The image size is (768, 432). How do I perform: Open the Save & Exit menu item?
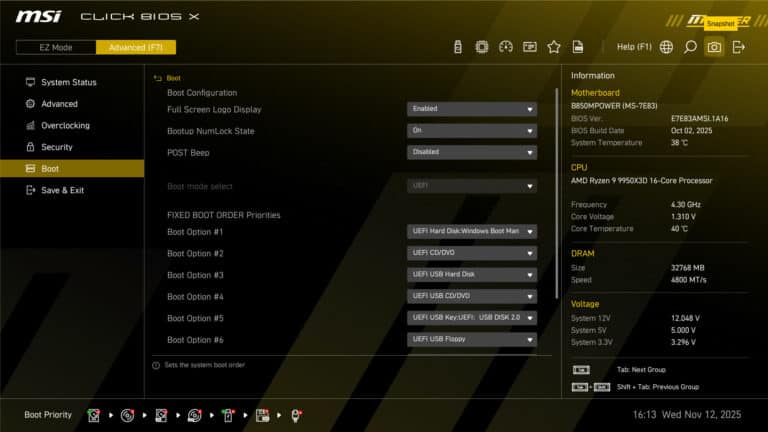72,190
